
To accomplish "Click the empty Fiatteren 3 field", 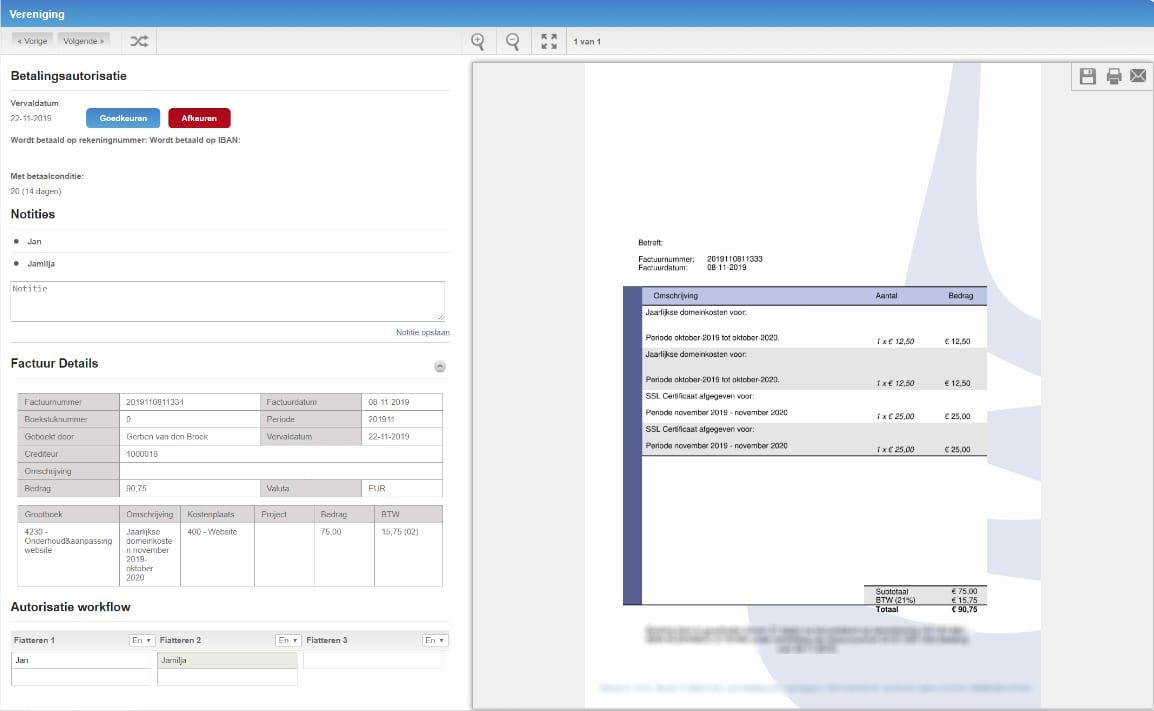I will (373, 660).
